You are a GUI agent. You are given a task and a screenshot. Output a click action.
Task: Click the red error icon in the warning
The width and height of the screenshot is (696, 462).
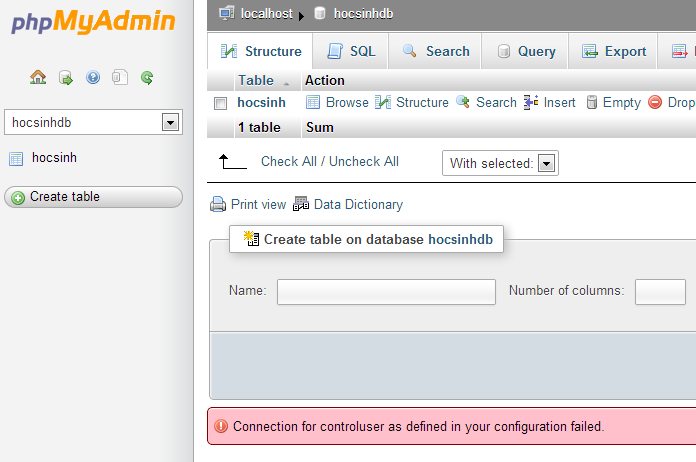[221, 426]
